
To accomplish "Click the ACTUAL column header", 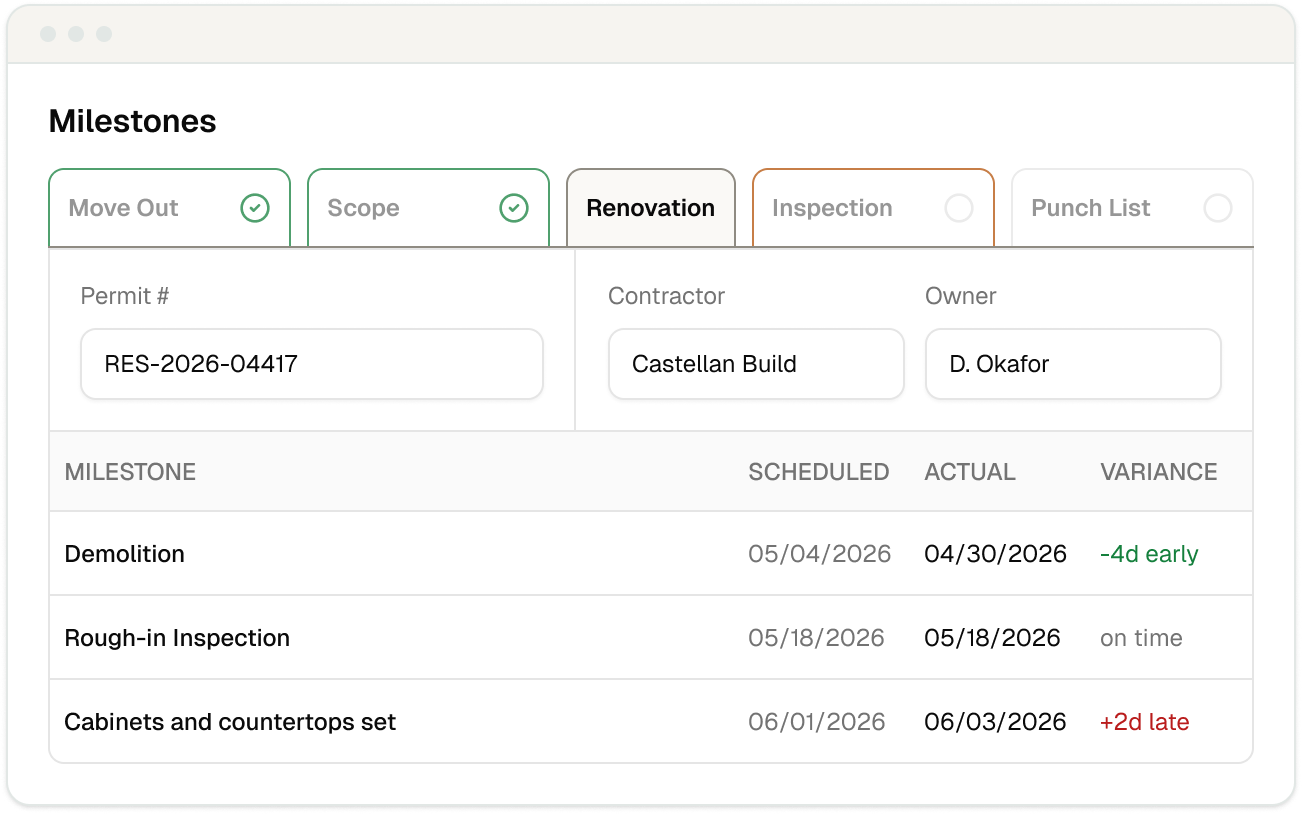I will pos(970,472).
